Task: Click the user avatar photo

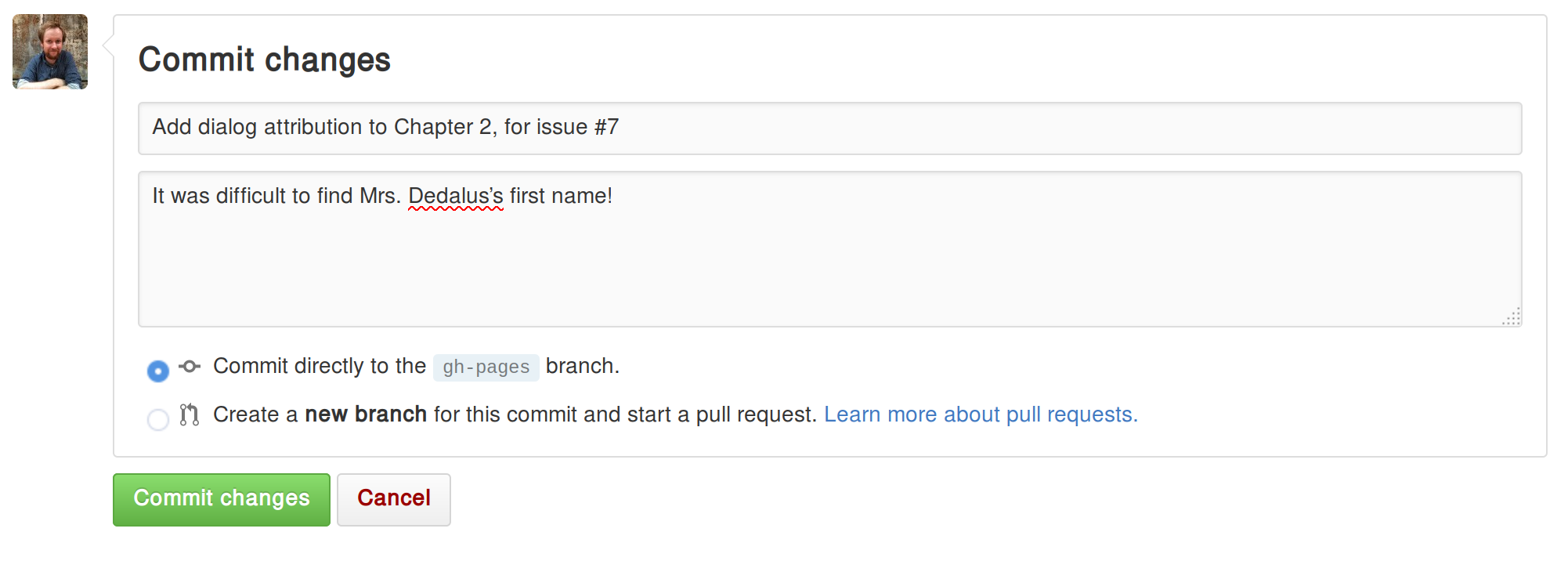Action: click(x=50, y=52)
